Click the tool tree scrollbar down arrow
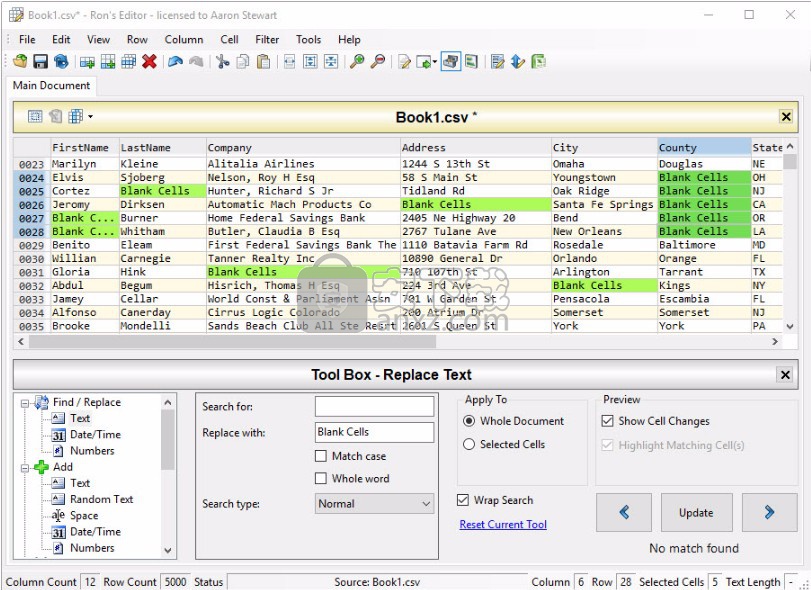The height and width of the screenshot is (590, 811). 168,551
